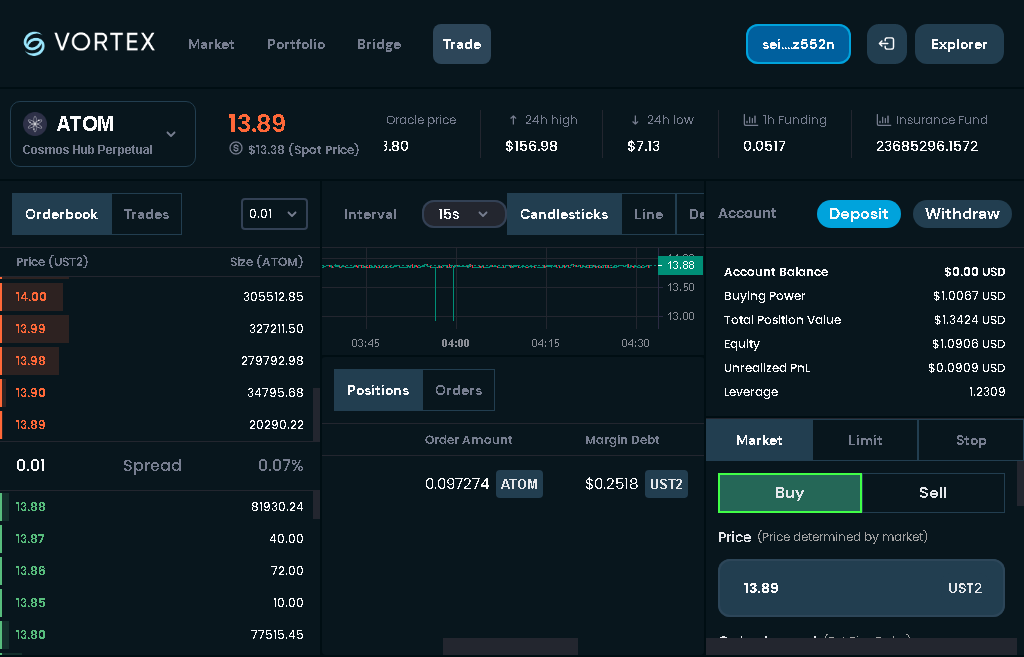1024x657 pixels.
Task: Open the Portfolio page
Action: (296, 44)
